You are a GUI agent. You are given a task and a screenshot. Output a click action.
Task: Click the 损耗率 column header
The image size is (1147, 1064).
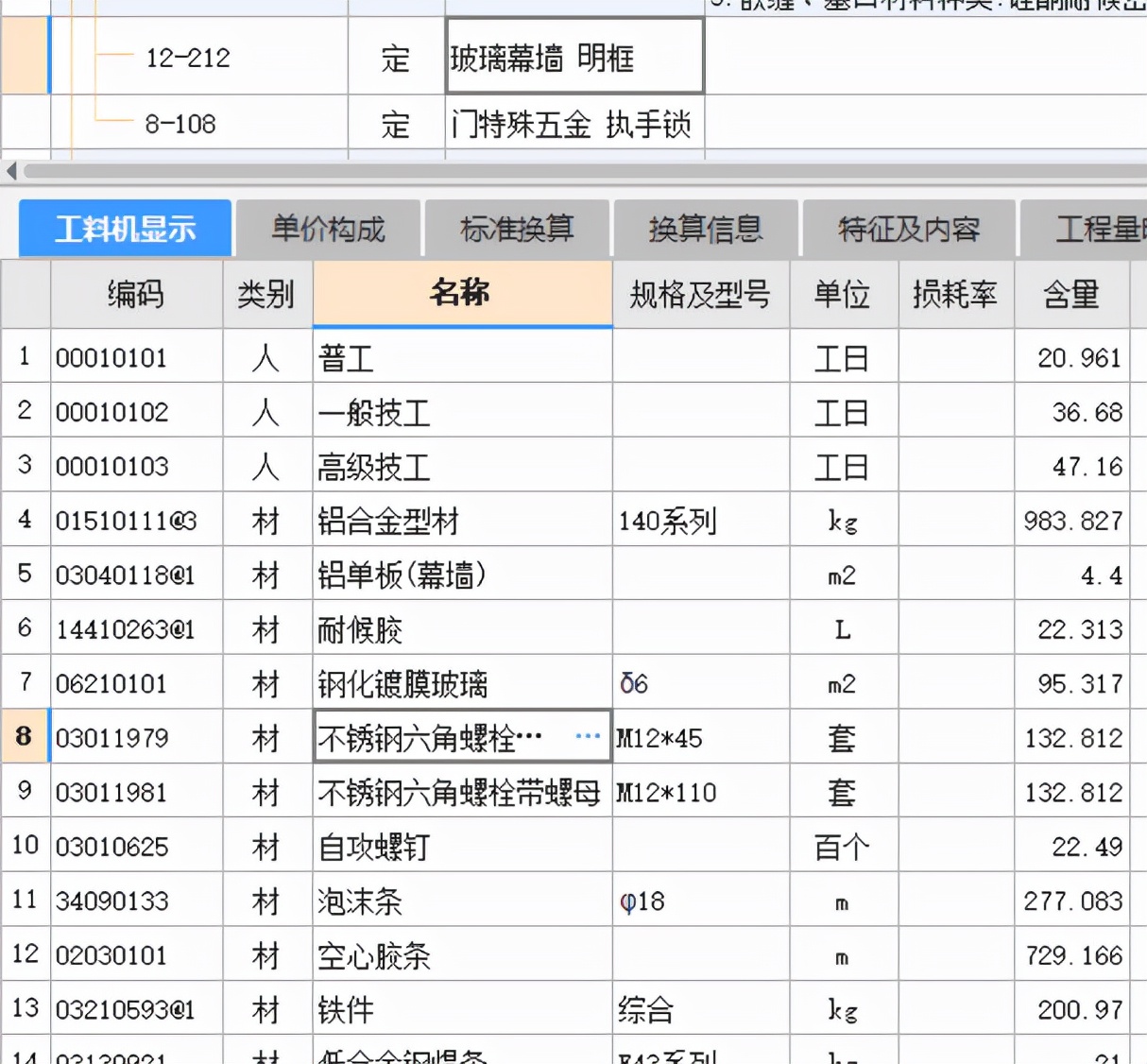point(955,294)
